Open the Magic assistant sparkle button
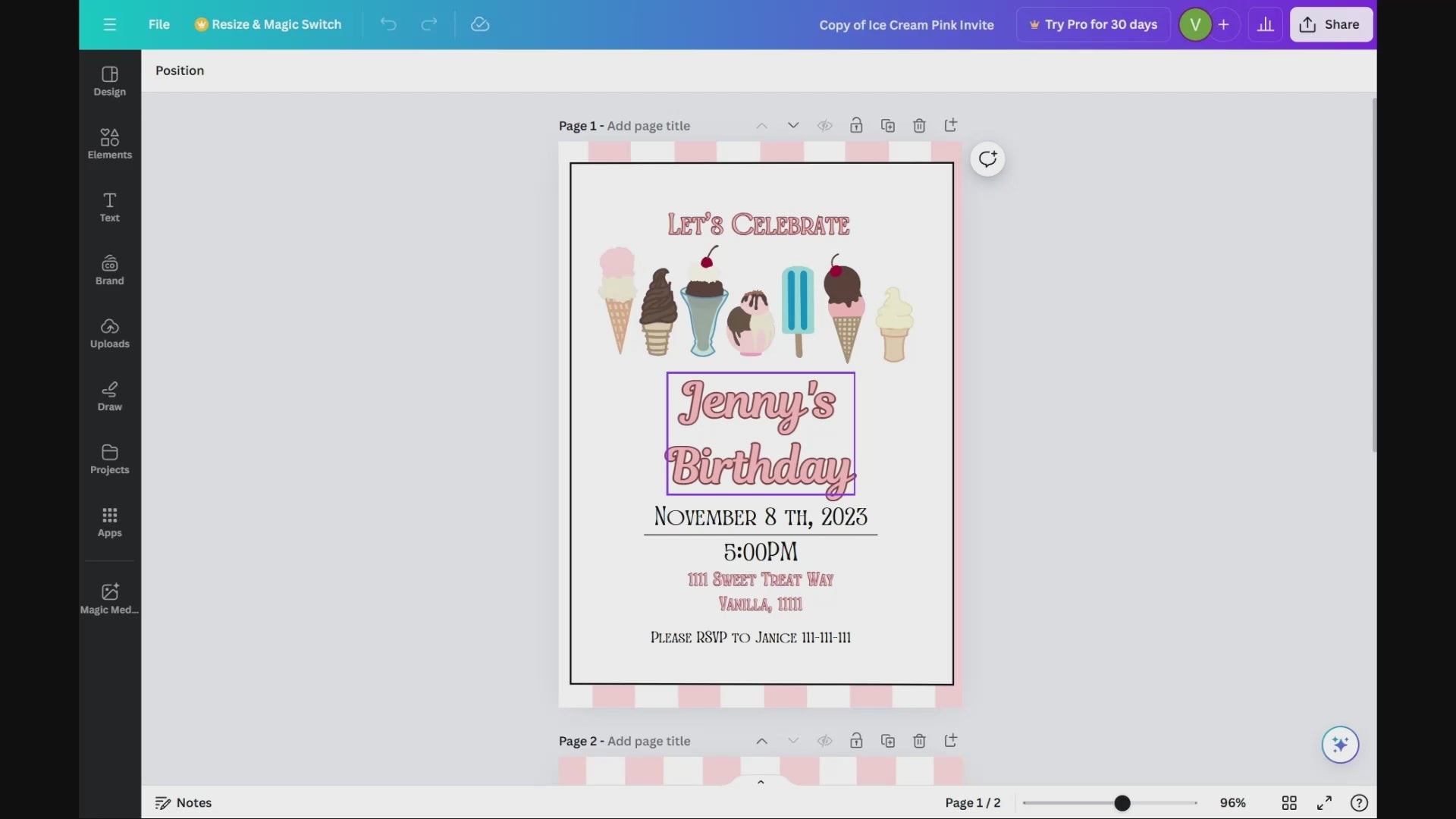The width and height of the screenshot is (1456, 819). pos(1340,745)
